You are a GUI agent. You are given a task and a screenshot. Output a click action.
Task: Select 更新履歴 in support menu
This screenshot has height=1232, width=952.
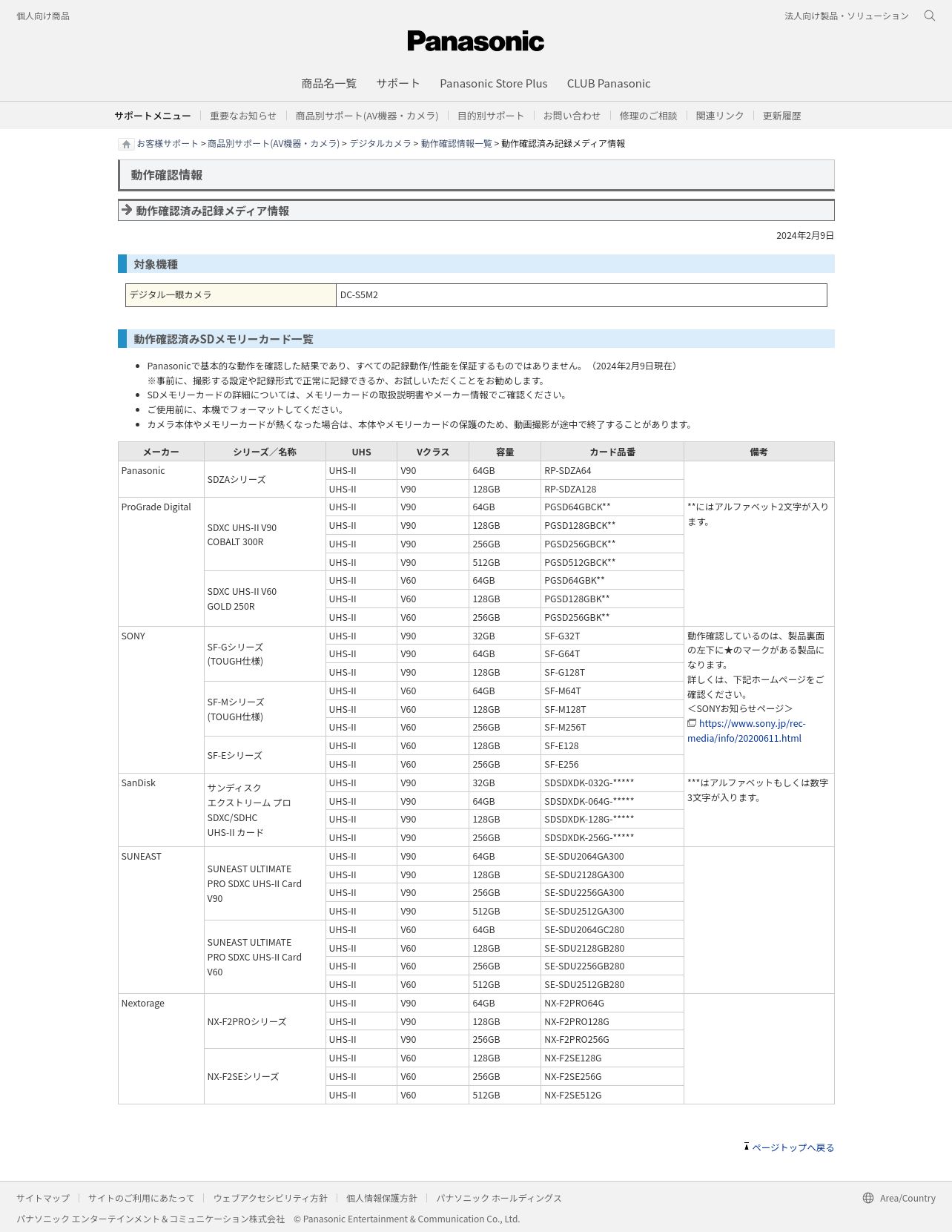pyautogui.click(x=781, y=116)
